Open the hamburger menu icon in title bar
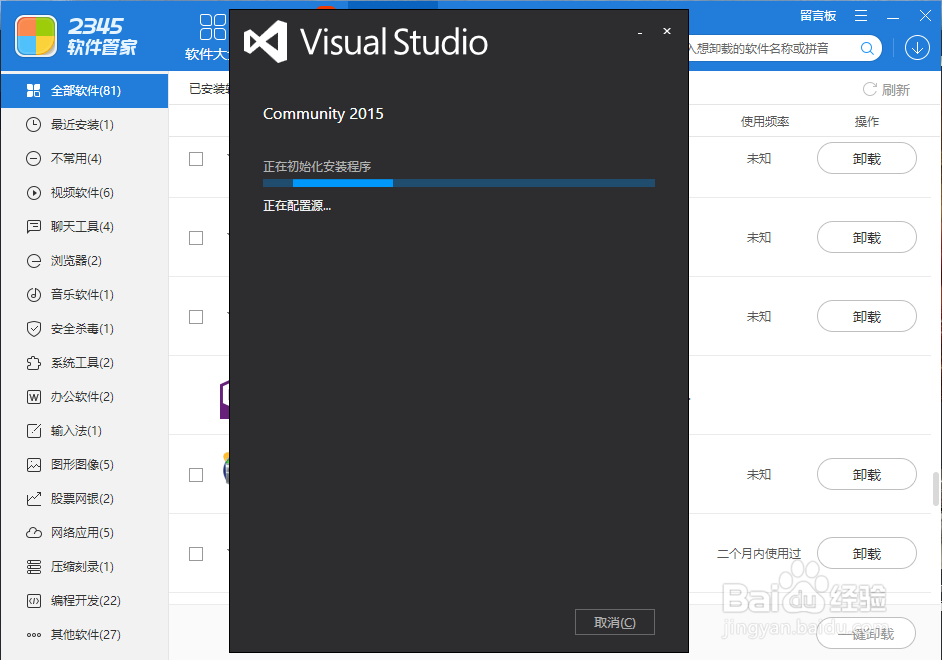 (x=861, y=16)
